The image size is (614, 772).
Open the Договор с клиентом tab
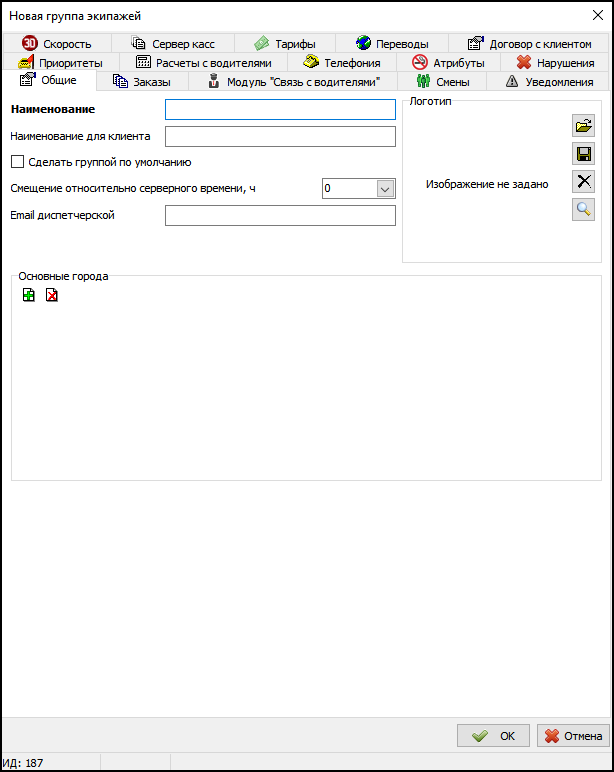pos(529,44)
